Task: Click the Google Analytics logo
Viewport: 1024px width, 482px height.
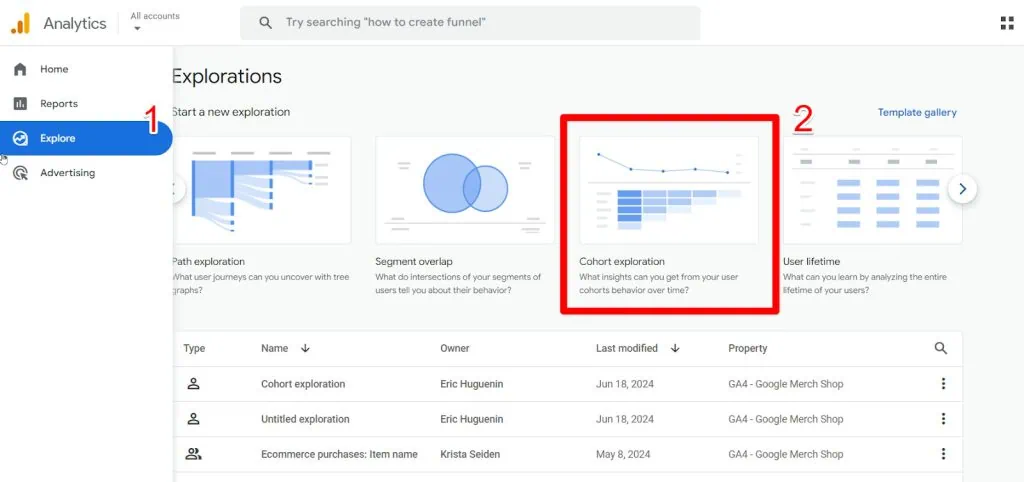Action: pos(20,23)
